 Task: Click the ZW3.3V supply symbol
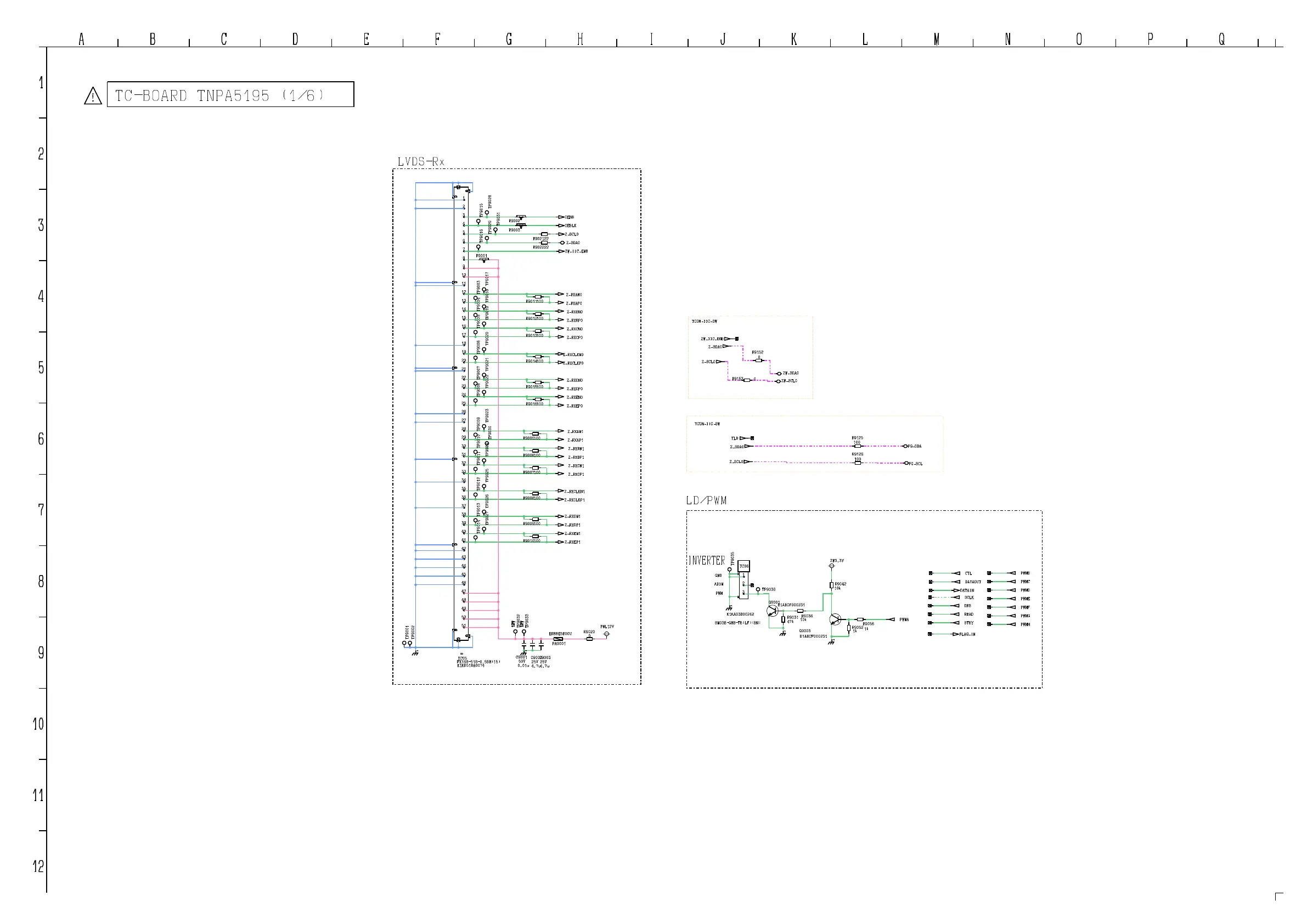point(832,565)
